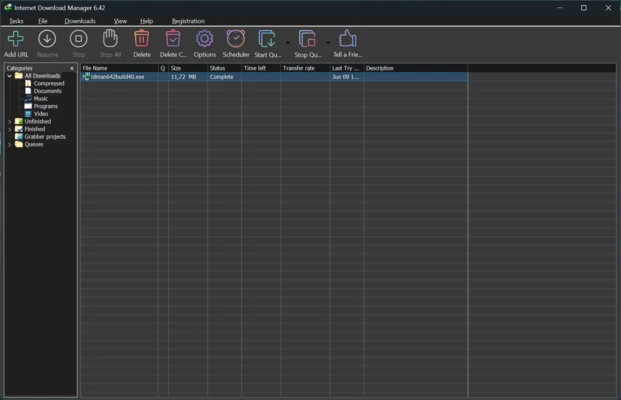
Task: Sort by Transfer rate column header
Action: (x=305, y=68)
